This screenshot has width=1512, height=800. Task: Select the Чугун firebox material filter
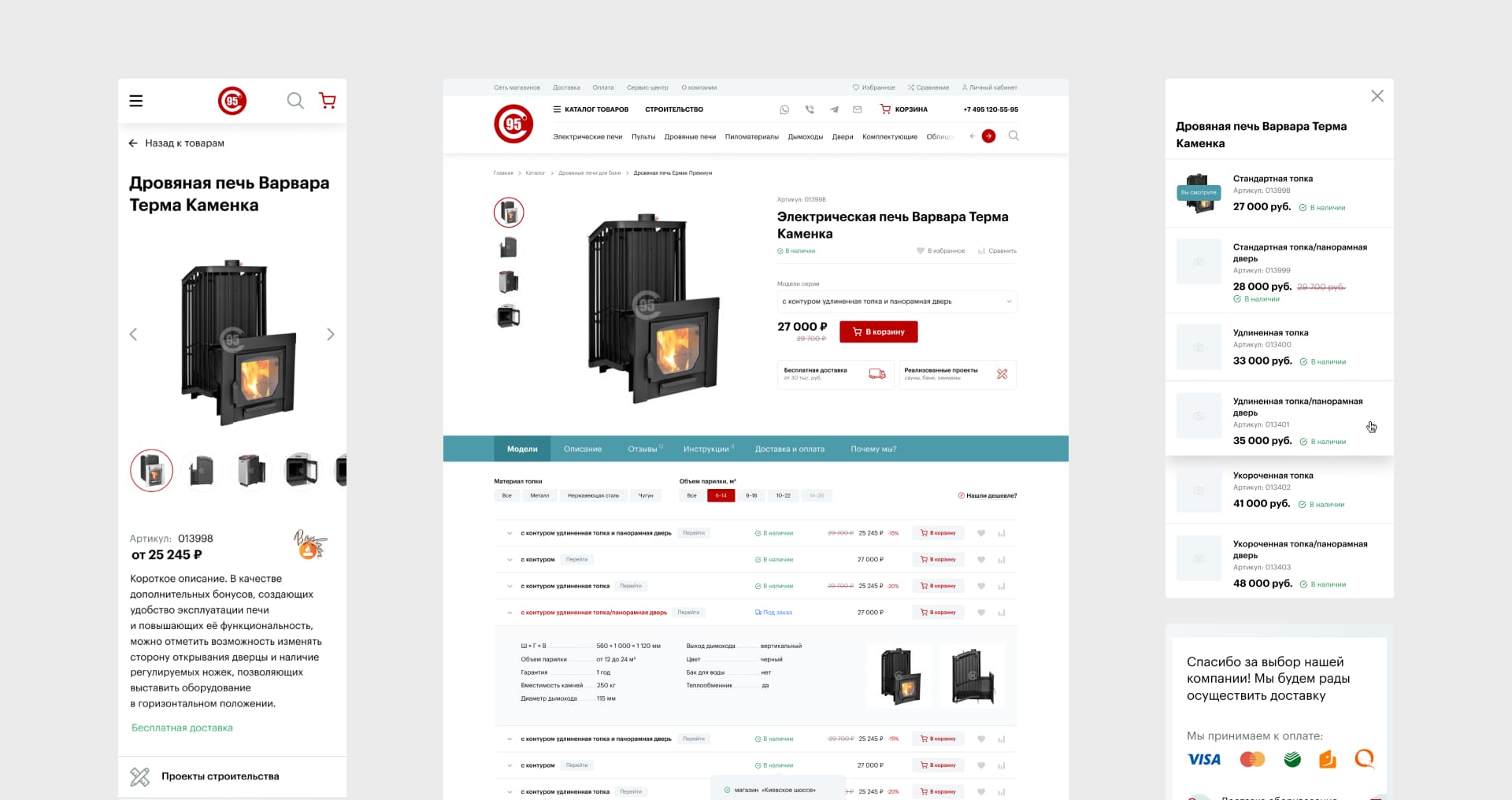(646, 496)
